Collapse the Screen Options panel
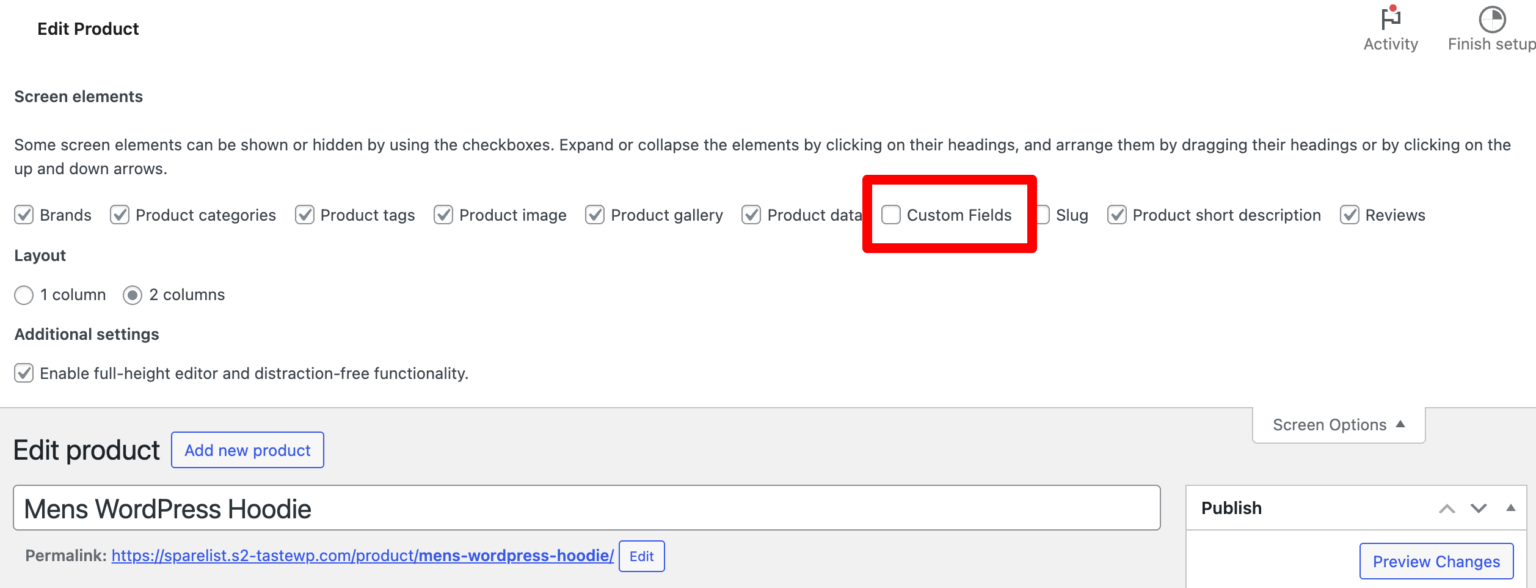The image size is (1536, 588). tap(1338, 424)
